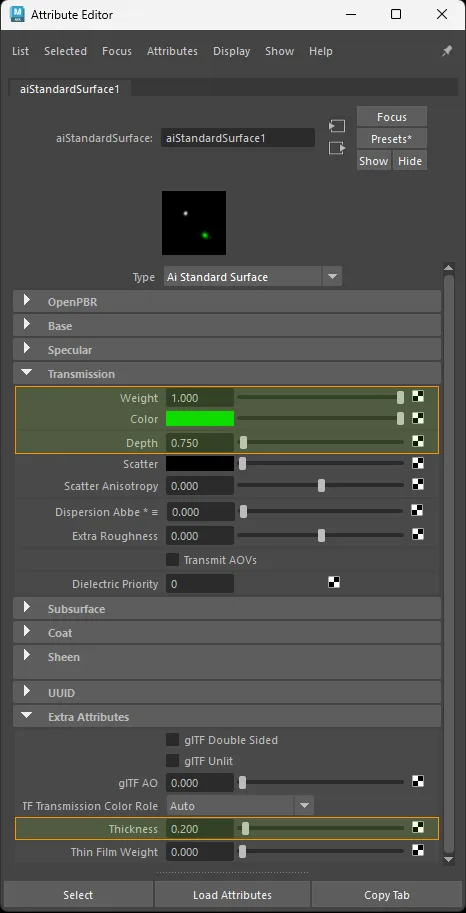Expand the OpenPBR section
The width and height of the screenshot is (466, 913).
tap(27, 300)
